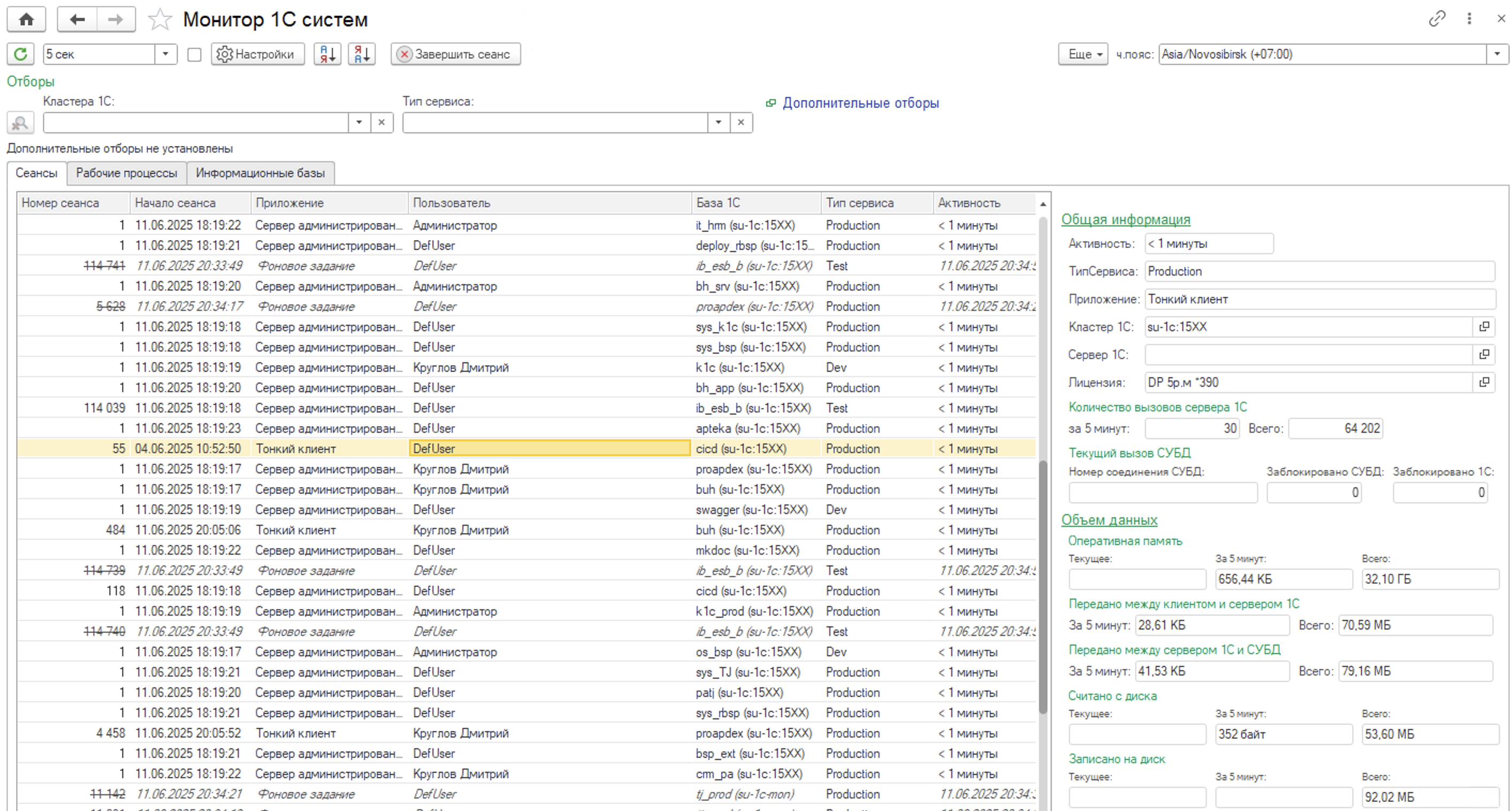Sort descending with the Я-А icon
Image resolution: width=1512 pixels, height=811 pixels.
coord(362,54)
